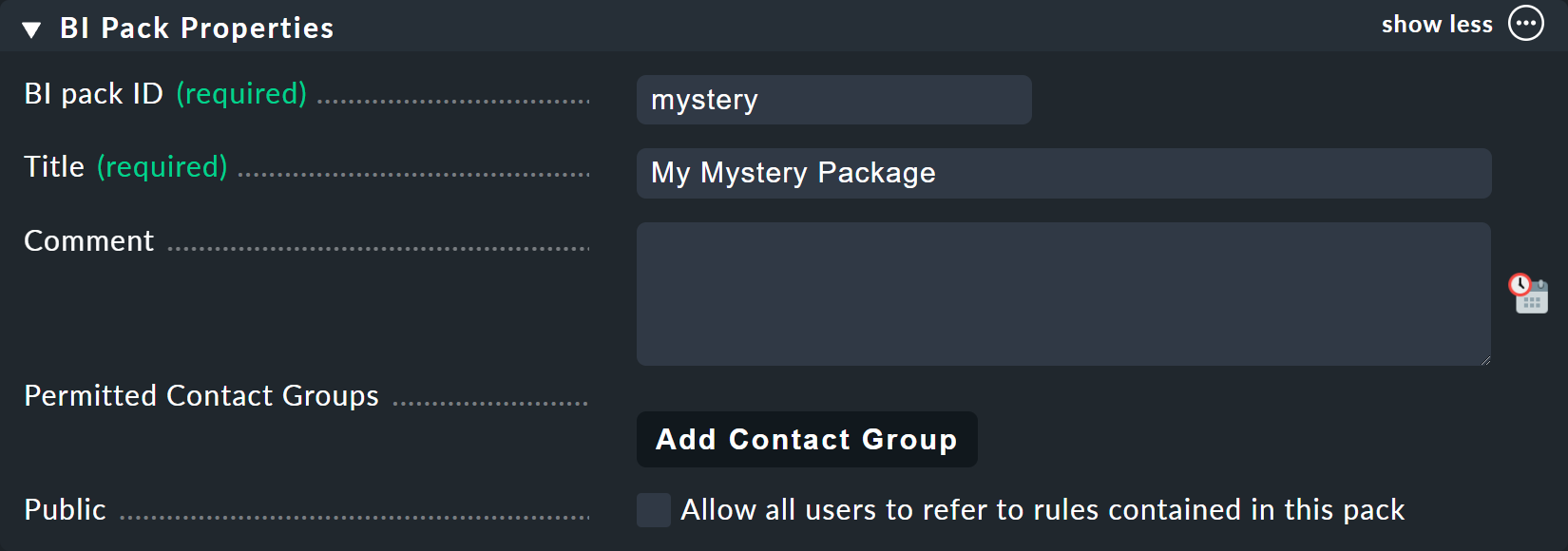This screenshot has width=1568, height=551.
Task: Click the show less link
Action: [x=1437, y=25]
